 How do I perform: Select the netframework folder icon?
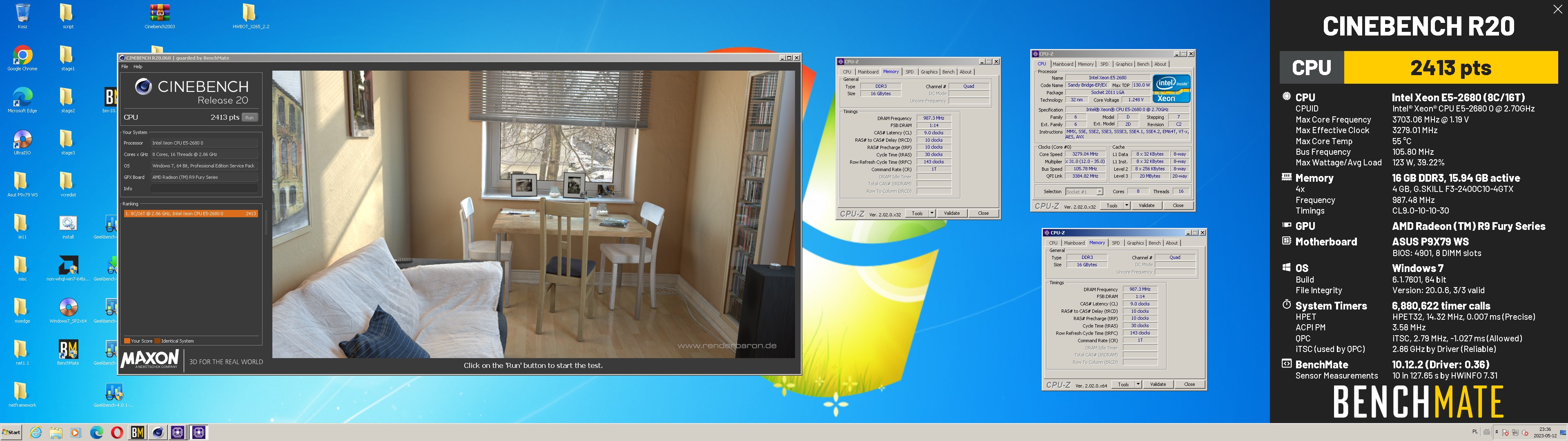coord(22,395)
